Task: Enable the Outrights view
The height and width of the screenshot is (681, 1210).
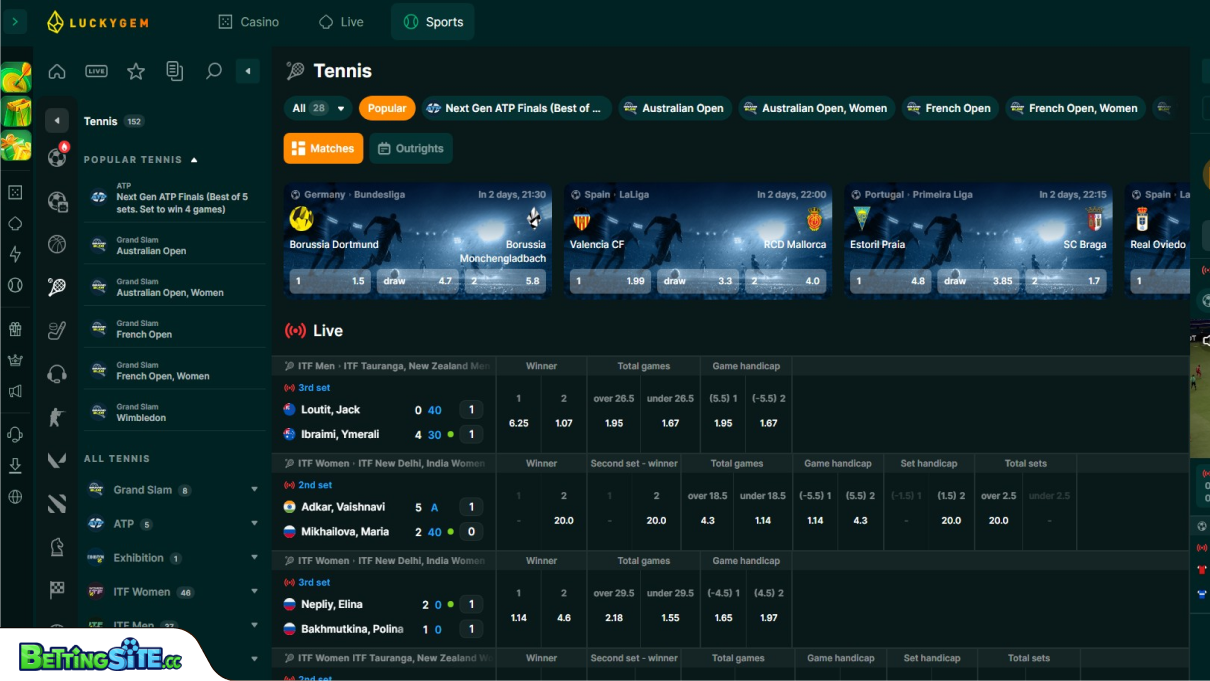Action: tap(410, 147)
